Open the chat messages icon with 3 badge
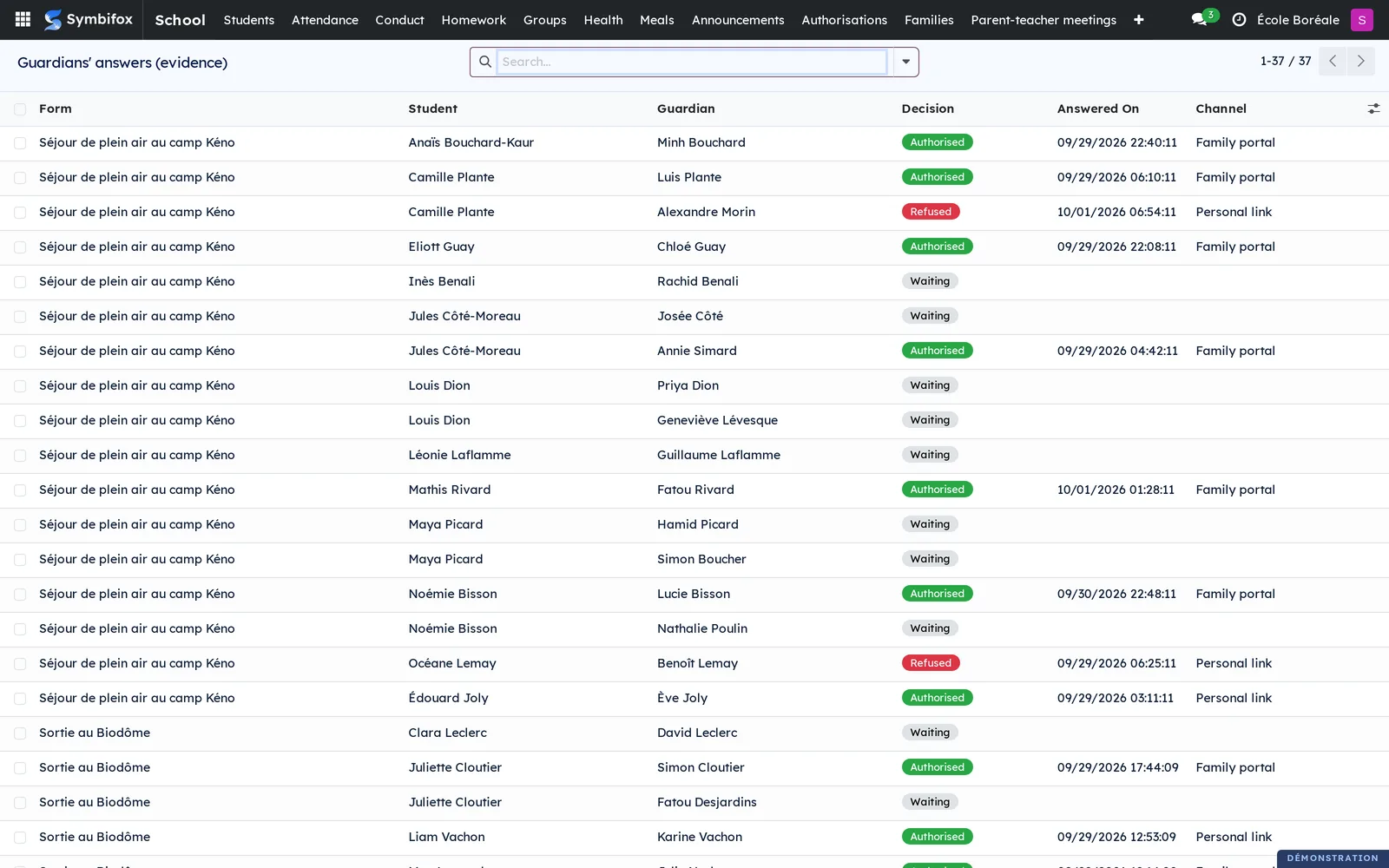This screenshot has height=868, width=1389. pos(1203,18)
